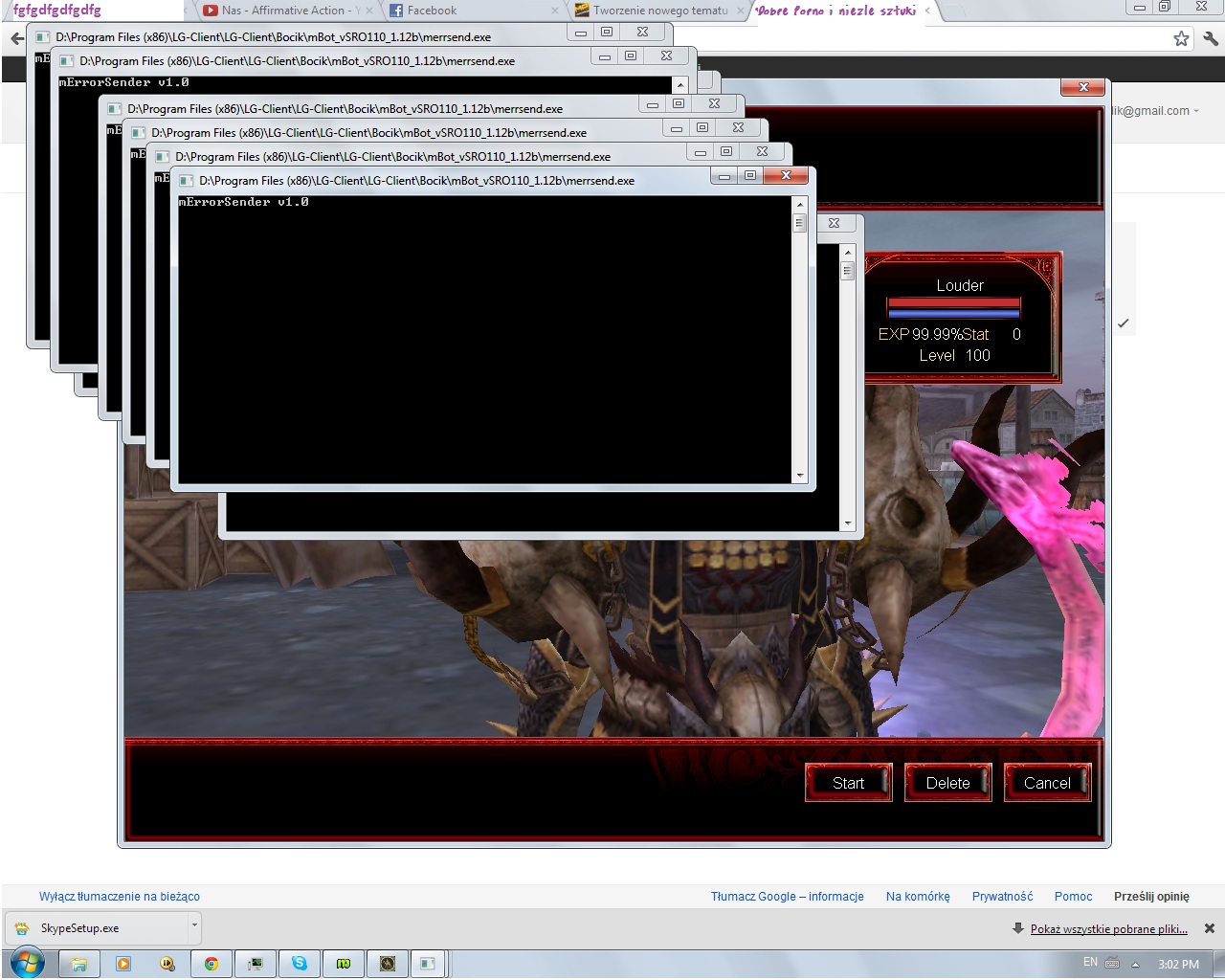Bookmark this page with the star icon
This screenshot has width=1225, height=980.
(x=1181, y=38)
